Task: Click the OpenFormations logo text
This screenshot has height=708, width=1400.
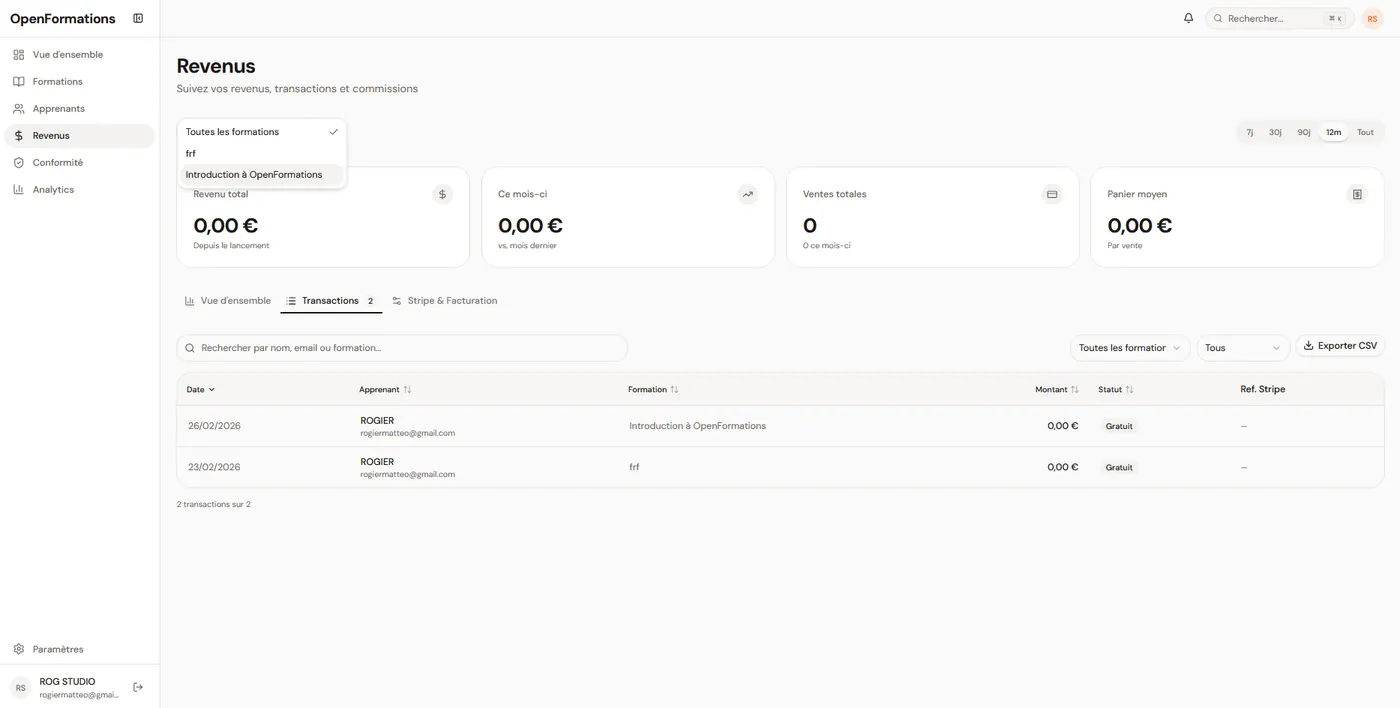Action: [x=63, y=19]
